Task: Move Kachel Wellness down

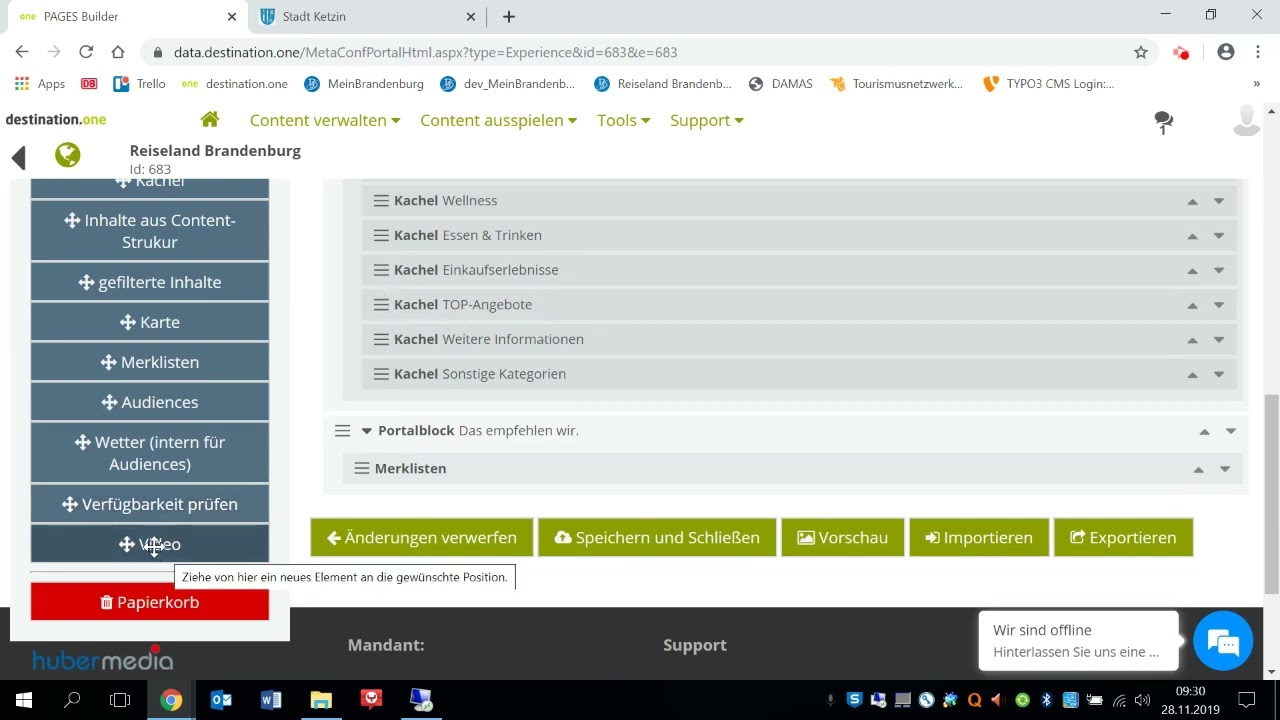Action: coord(1219,201)
